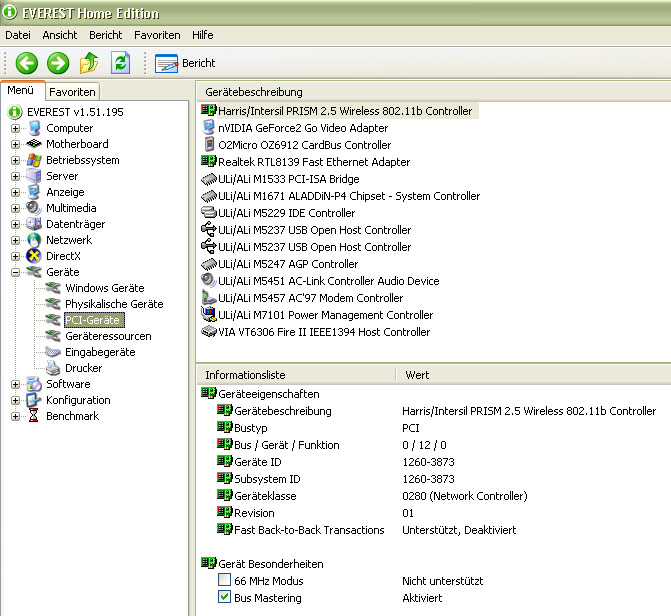671x616 pixels.
Task: Open the Favoriten menu
Action: coord(157,35)
